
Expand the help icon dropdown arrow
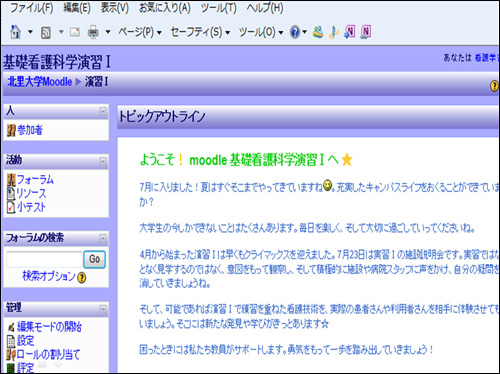coord(304,32)
